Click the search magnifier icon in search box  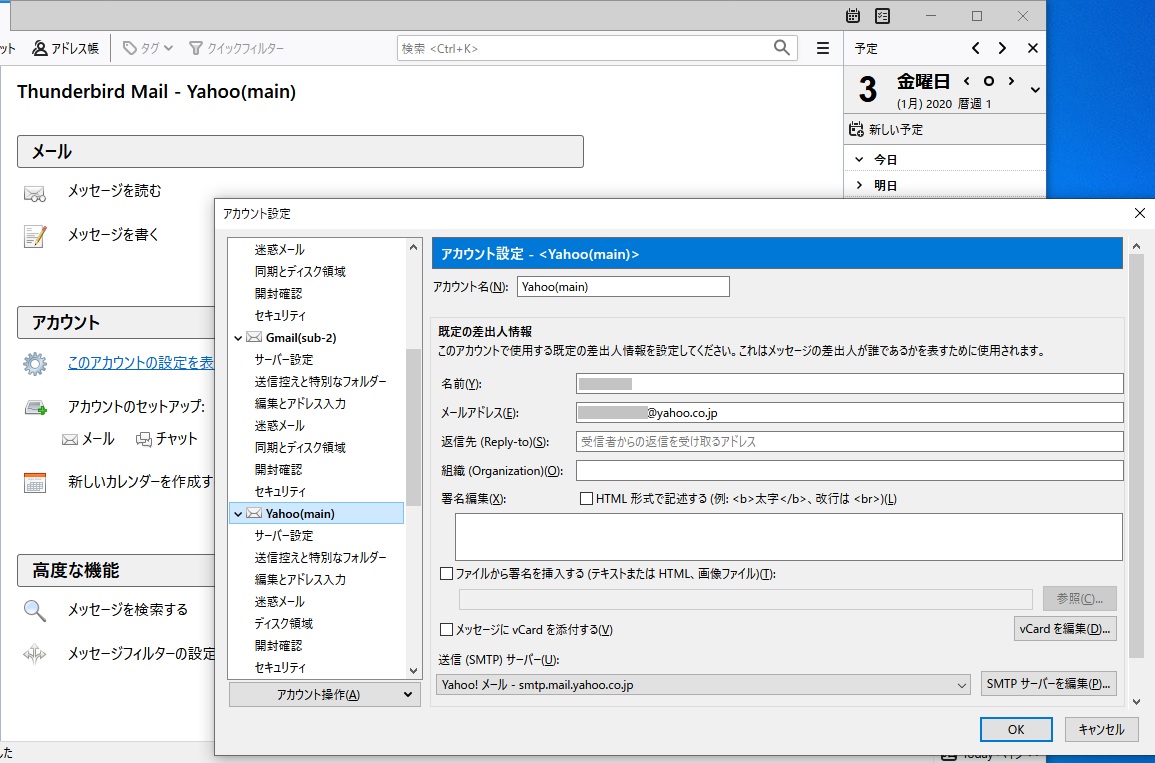[782, 48]
